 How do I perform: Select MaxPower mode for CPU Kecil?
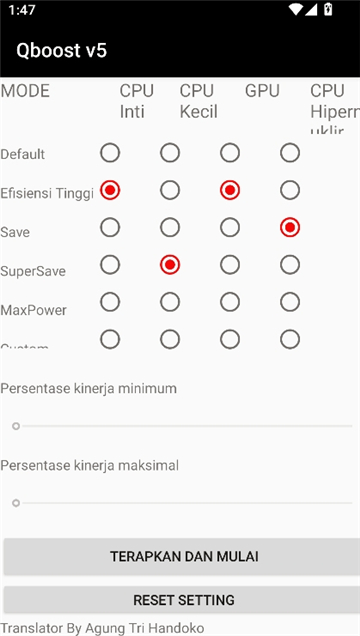click(x=170, y=302)
